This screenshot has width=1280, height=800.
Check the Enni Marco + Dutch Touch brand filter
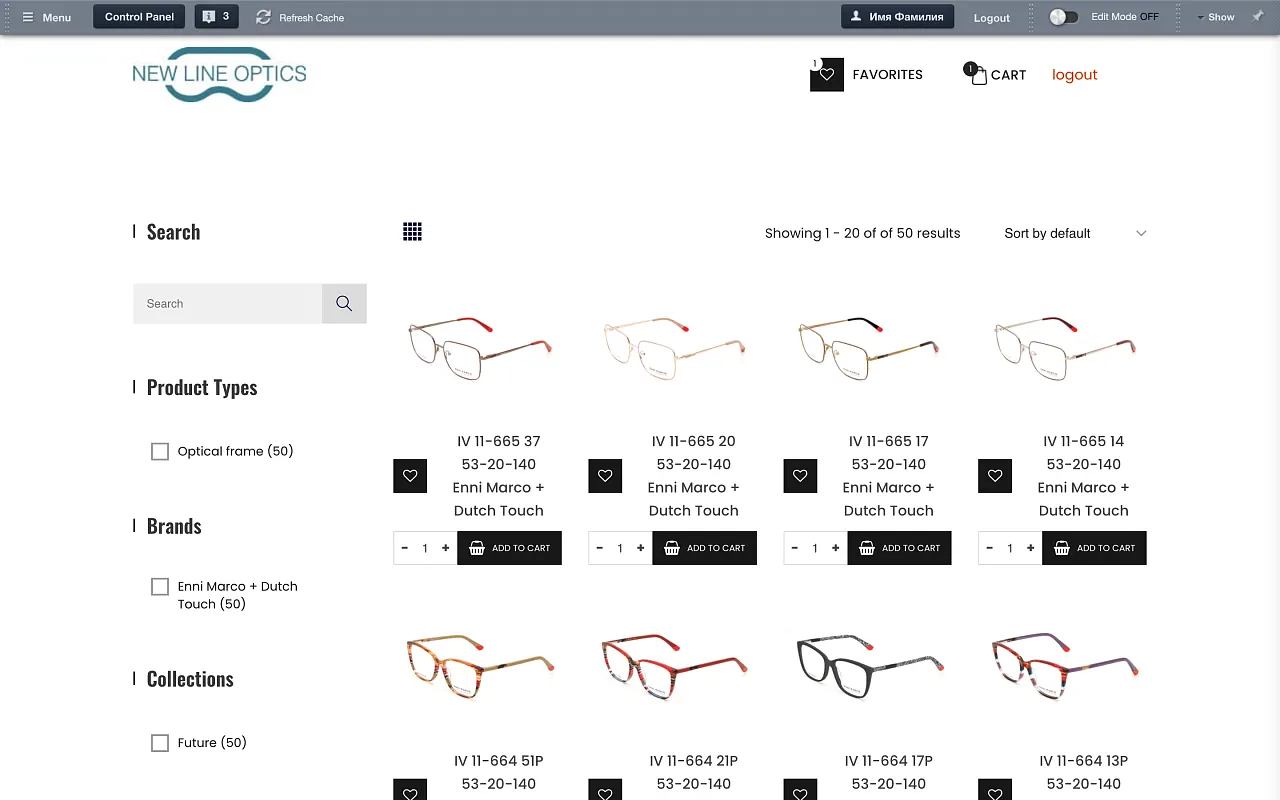coord(160,587)
